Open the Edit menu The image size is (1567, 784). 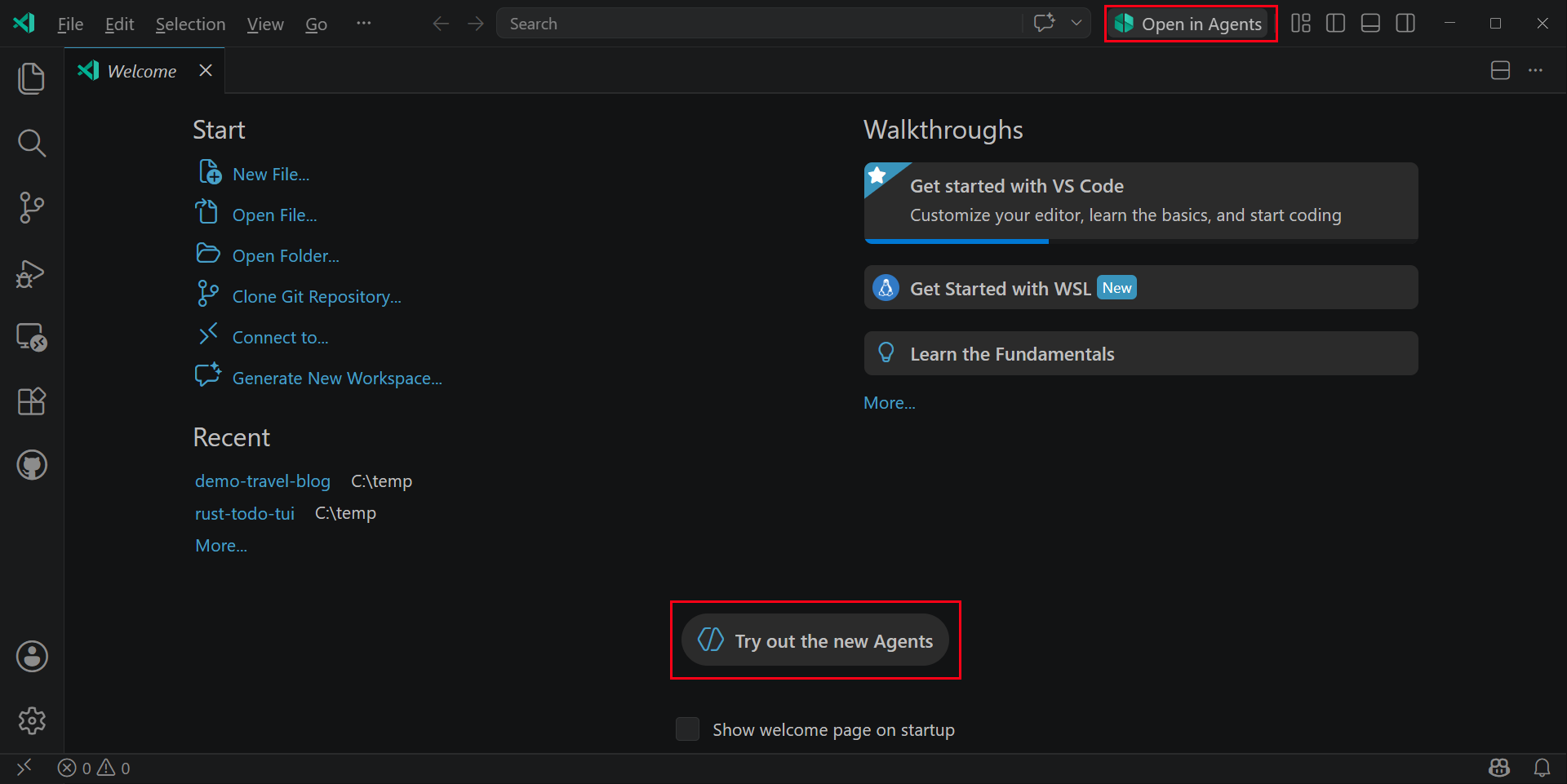click(x=119, y=24)
